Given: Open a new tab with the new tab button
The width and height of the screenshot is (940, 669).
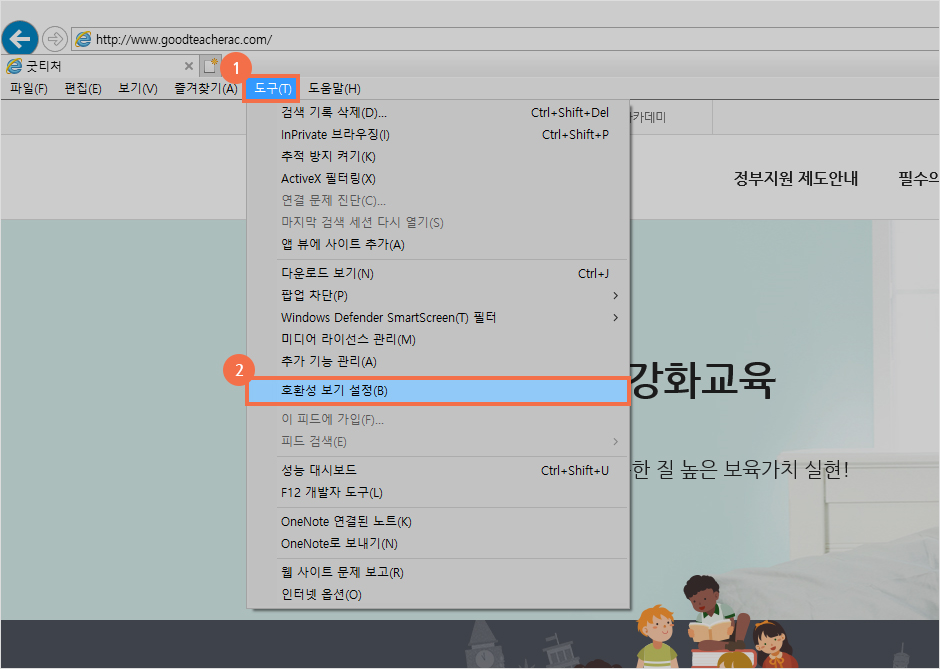Looking at the screenshot, I should [210, 65].
